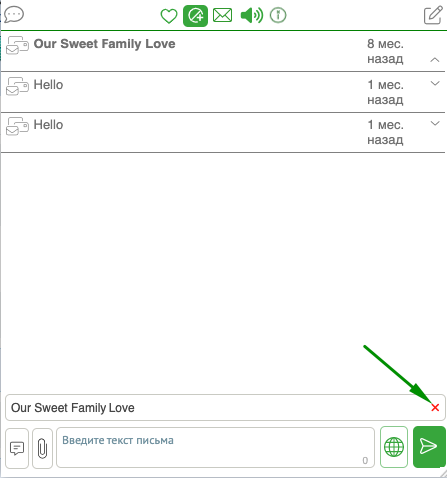
Task: Expand the first Hello message
Action: 435,83
